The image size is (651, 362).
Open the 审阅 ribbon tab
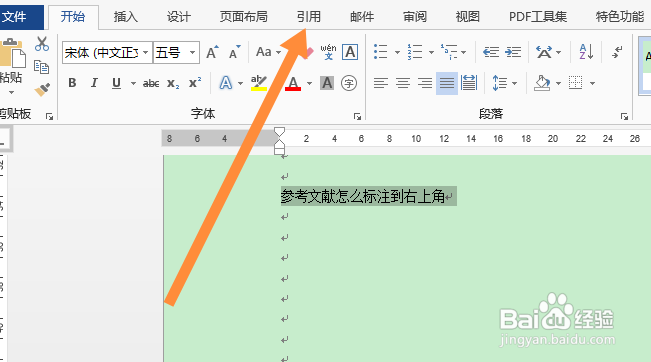tap(415, 17)
